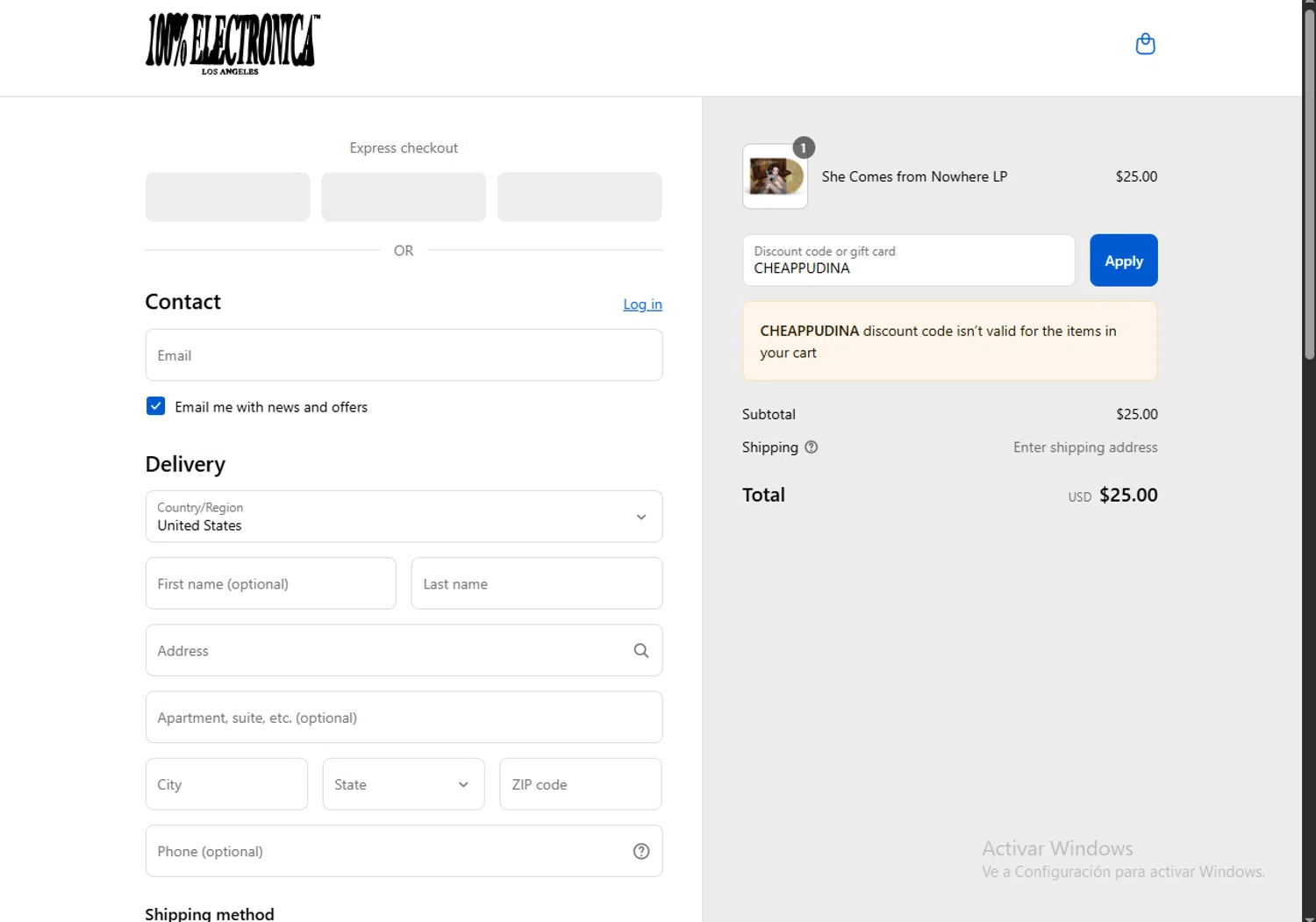The height and width of the screenshot is (922, 1316).
Task: Click the Enter shipping address text
Action: click(x=1085, y=447)
